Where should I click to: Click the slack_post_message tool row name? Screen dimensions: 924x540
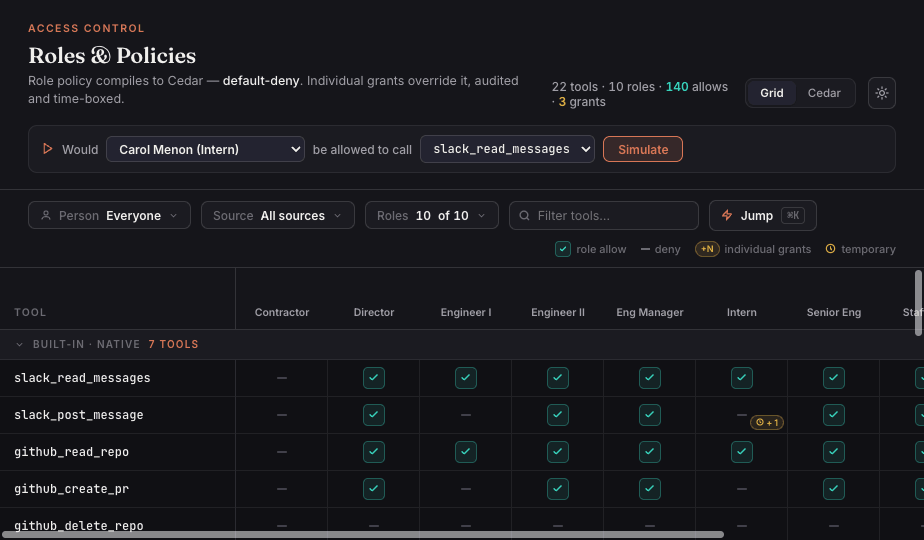tap(78, 414)
